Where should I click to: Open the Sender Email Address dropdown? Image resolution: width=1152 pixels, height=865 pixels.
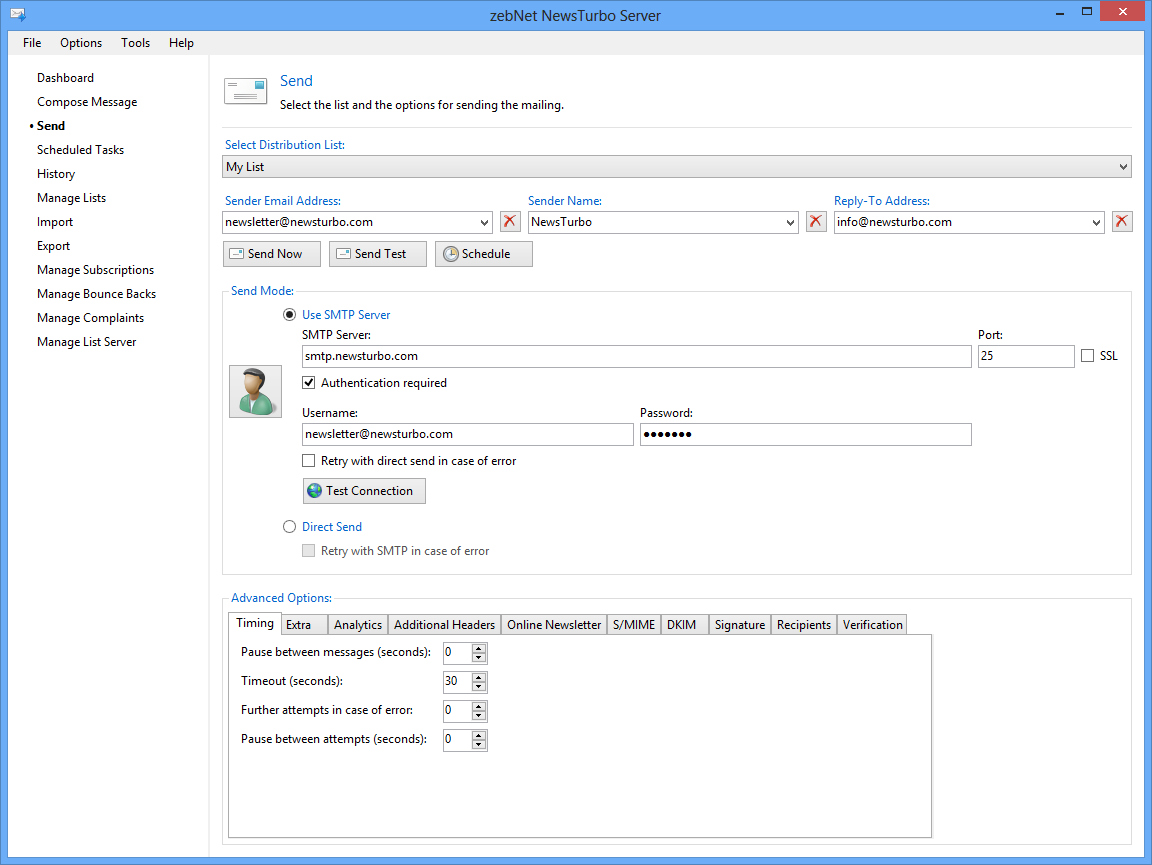click(x=484, y=222)
